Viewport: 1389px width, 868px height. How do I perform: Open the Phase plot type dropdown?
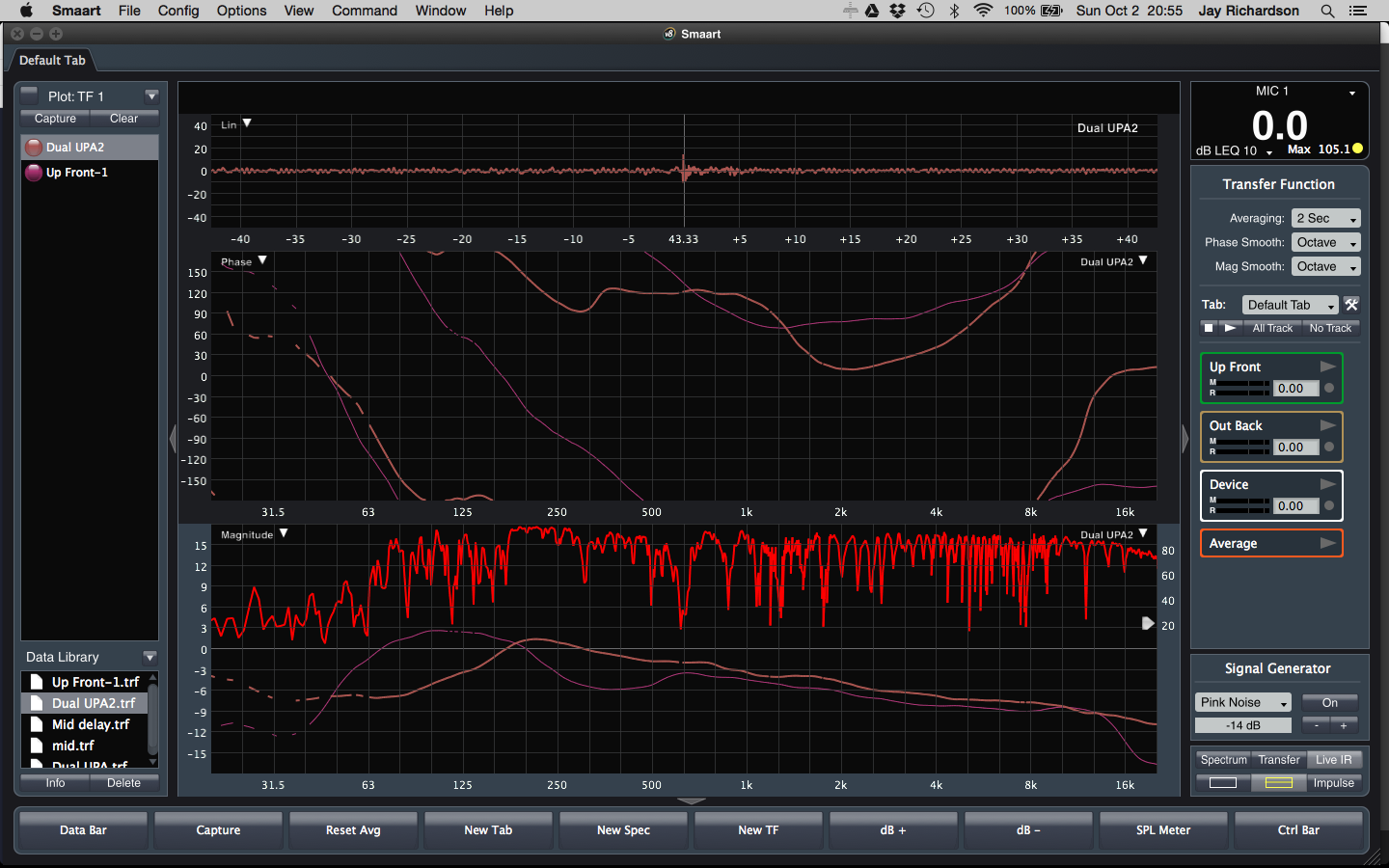(244, 261)
